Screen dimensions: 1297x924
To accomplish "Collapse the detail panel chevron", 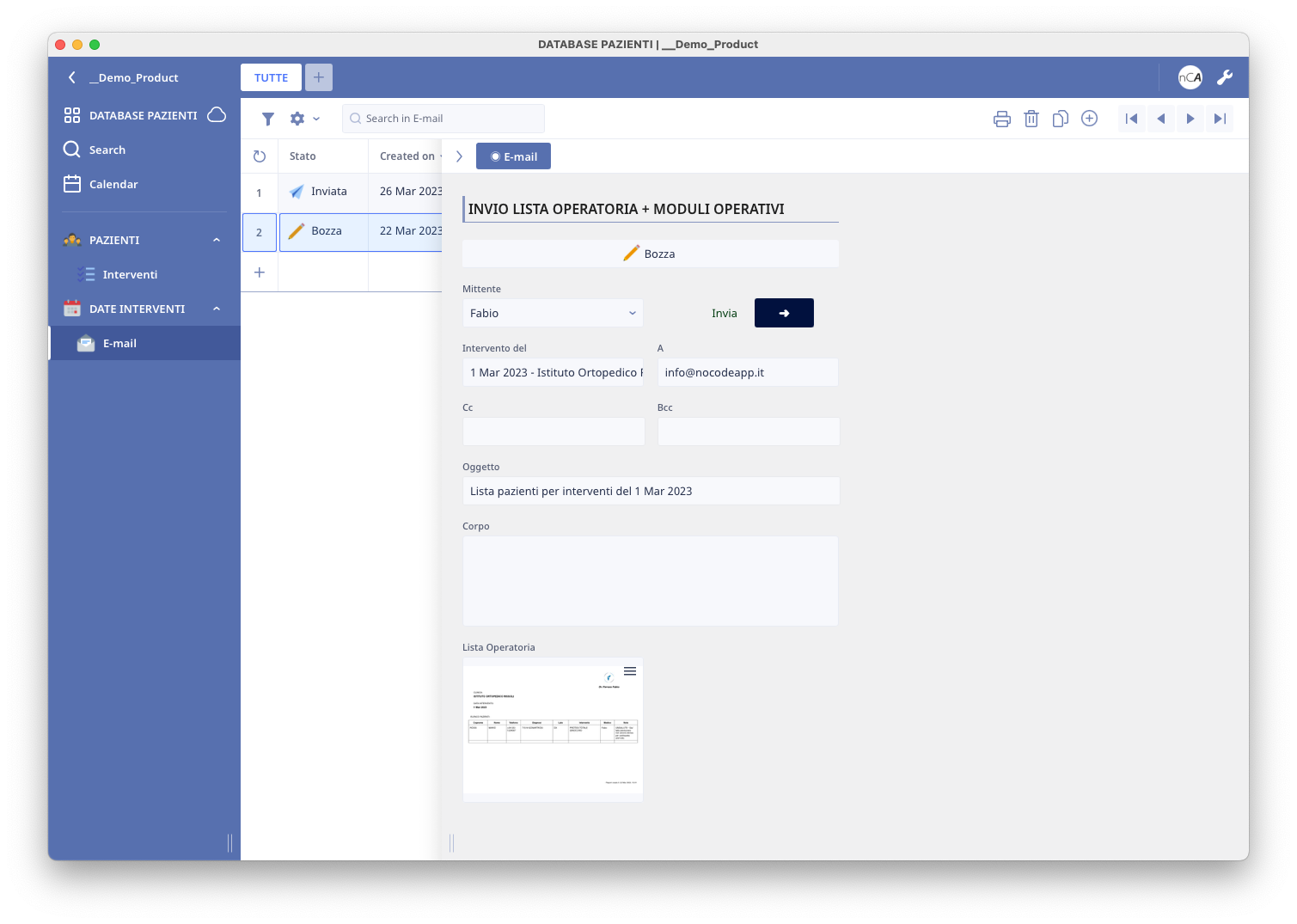I will (x=459, y=156).
